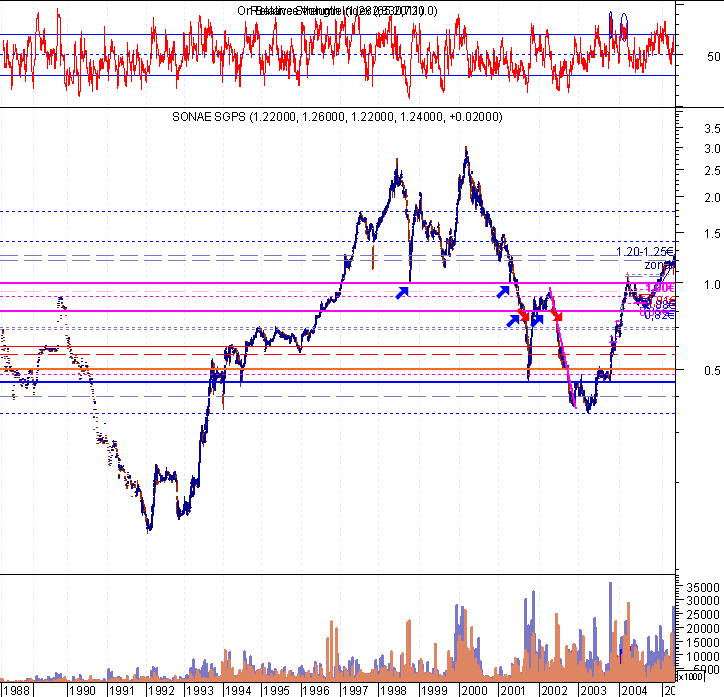Click the 1988 year label

(x=17, y=691)
